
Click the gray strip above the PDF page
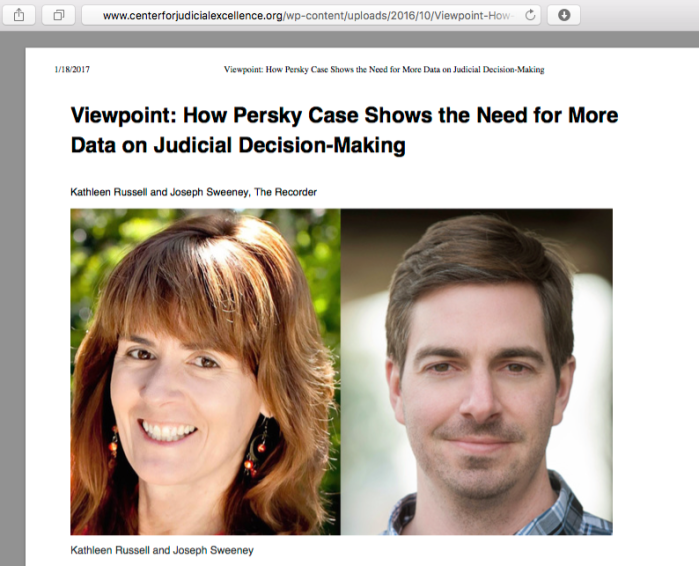coord(350,39)
